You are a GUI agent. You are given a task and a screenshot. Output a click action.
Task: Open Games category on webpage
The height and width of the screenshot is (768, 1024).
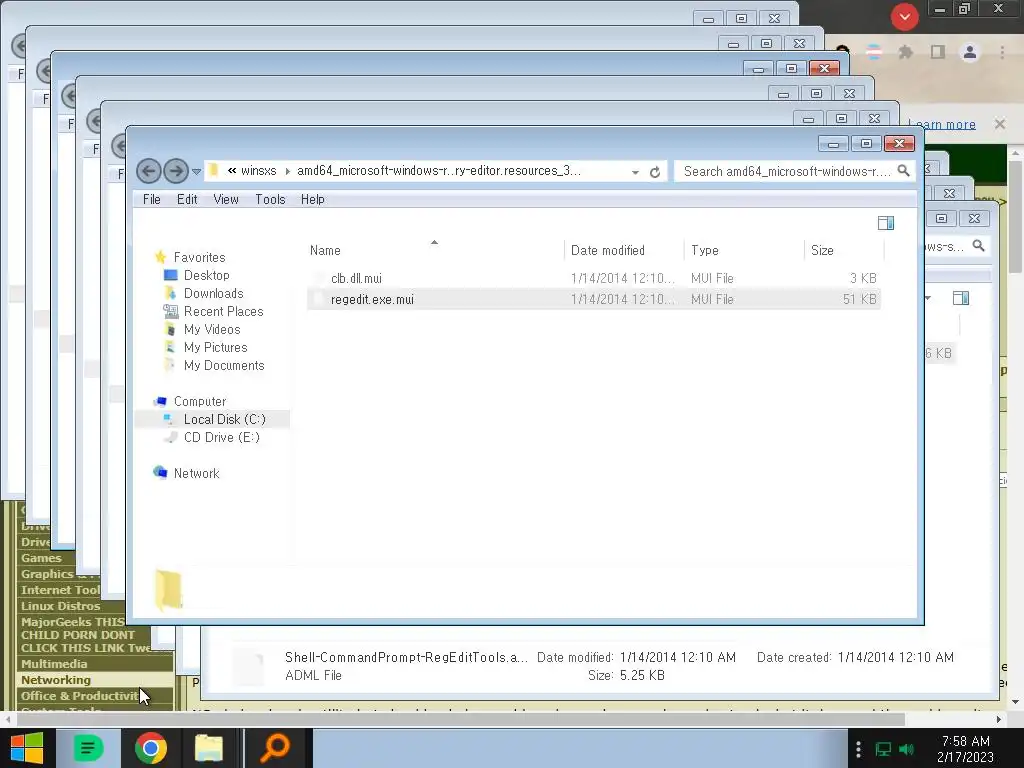41,558
